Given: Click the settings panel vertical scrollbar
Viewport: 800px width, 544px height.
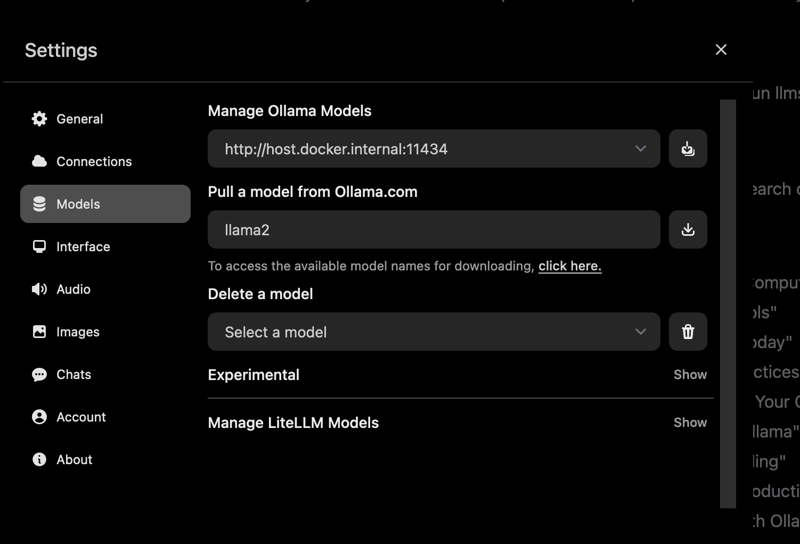Looking at the screenshot, I should point(728,304).
